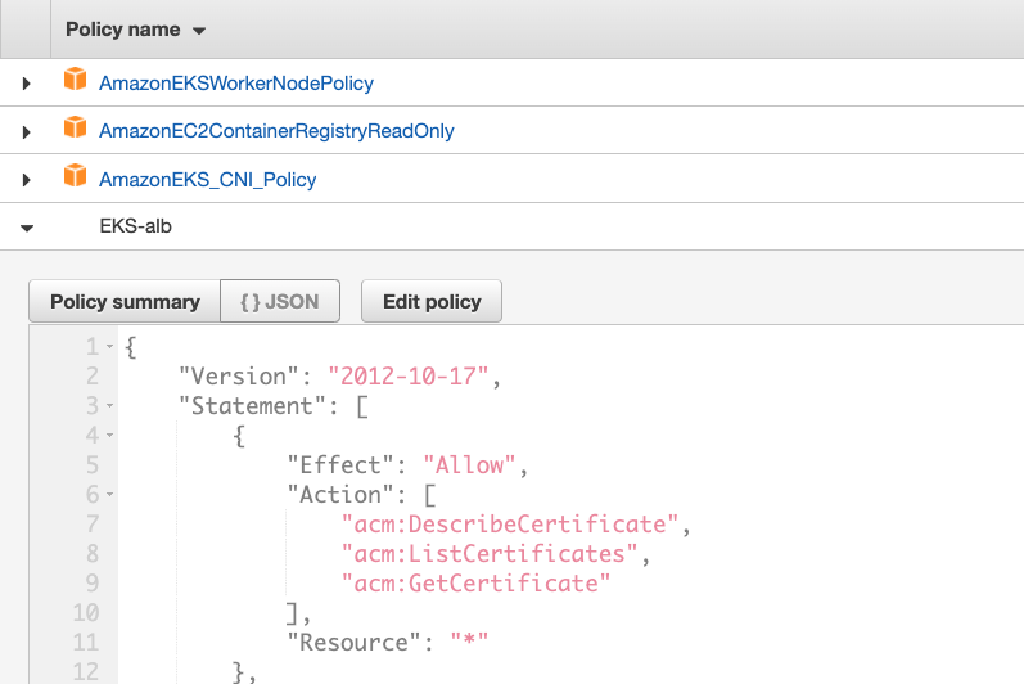The image size is (1024, 684).
Task: Open the AmazonEKSWorkerNodePolicy link
Action: point(236,83)
